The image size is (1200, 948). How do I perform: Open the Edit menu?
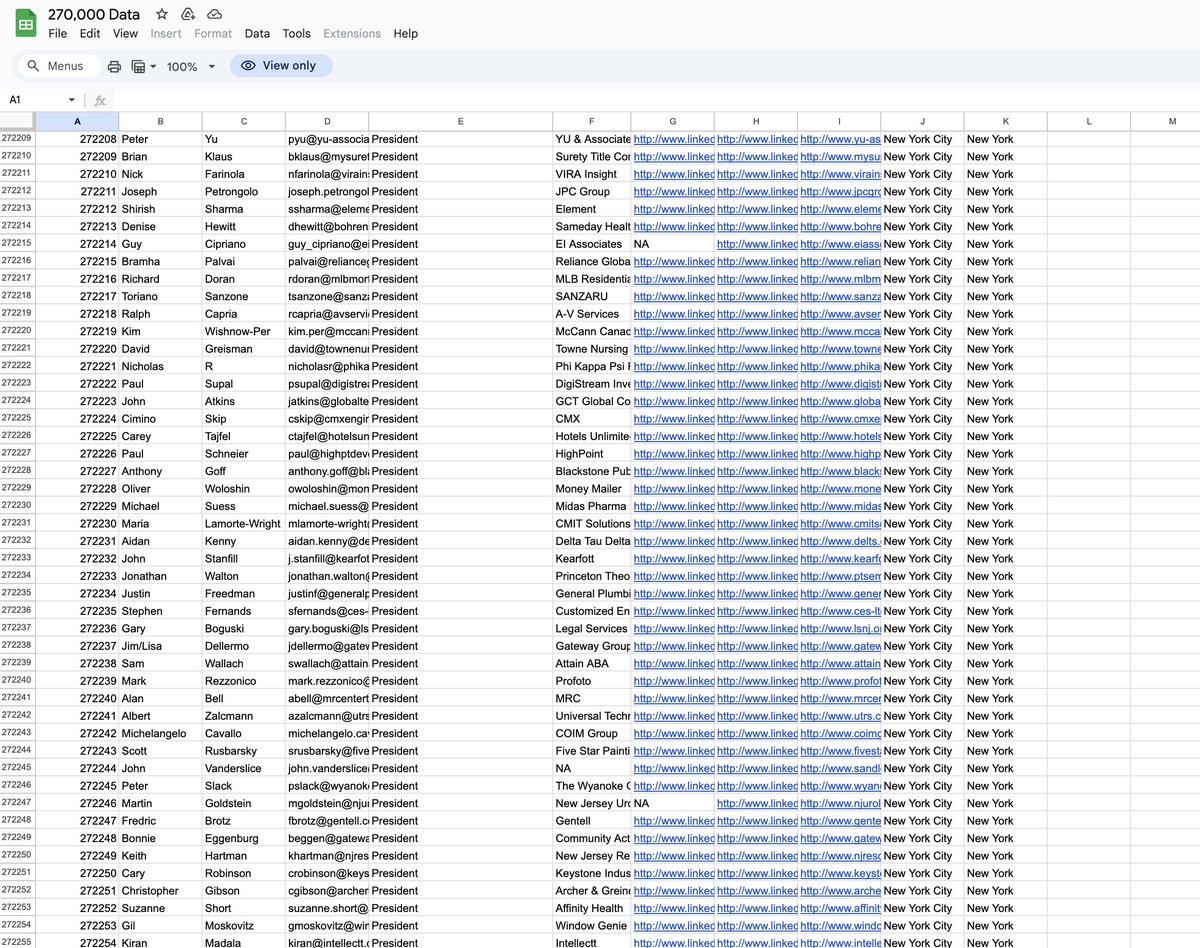click(90, 33)
